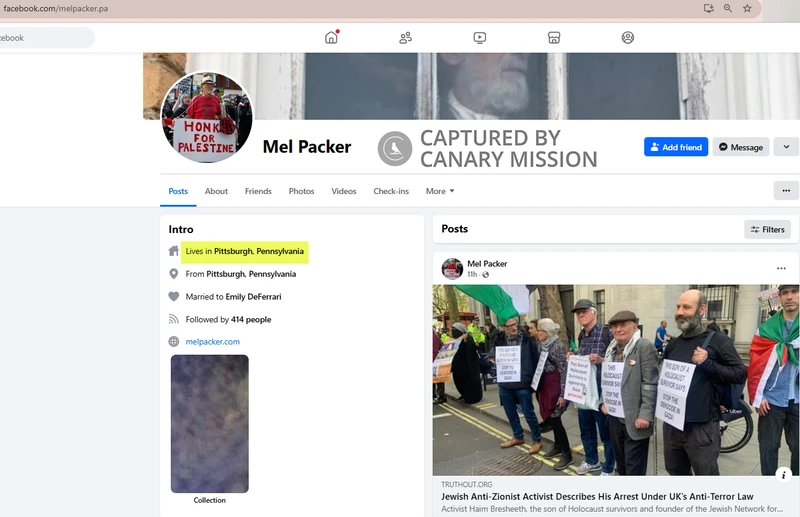Open the Friends icon in top navigation
The height and width of the screenshot is (517, 800).
(406, 37)
